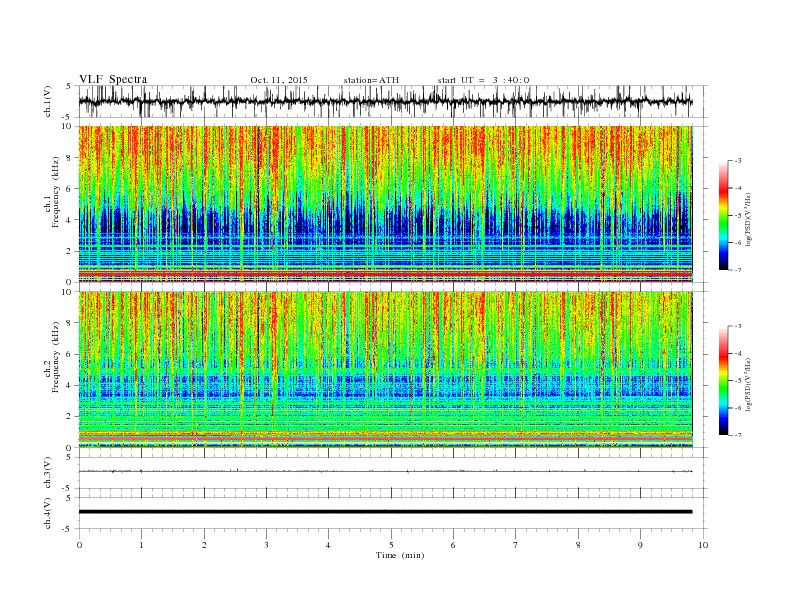Click time axis tick label "9"

click(640, 545)
